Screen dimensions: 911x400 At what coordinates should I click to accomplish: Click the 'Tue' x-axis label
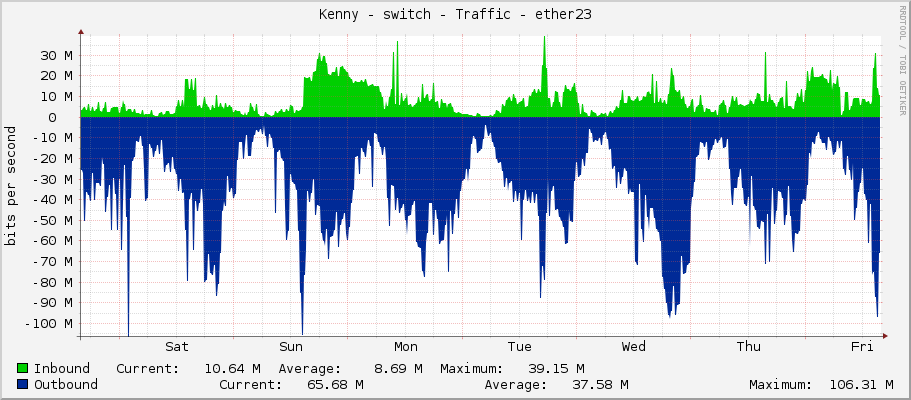tap(519, 347)
